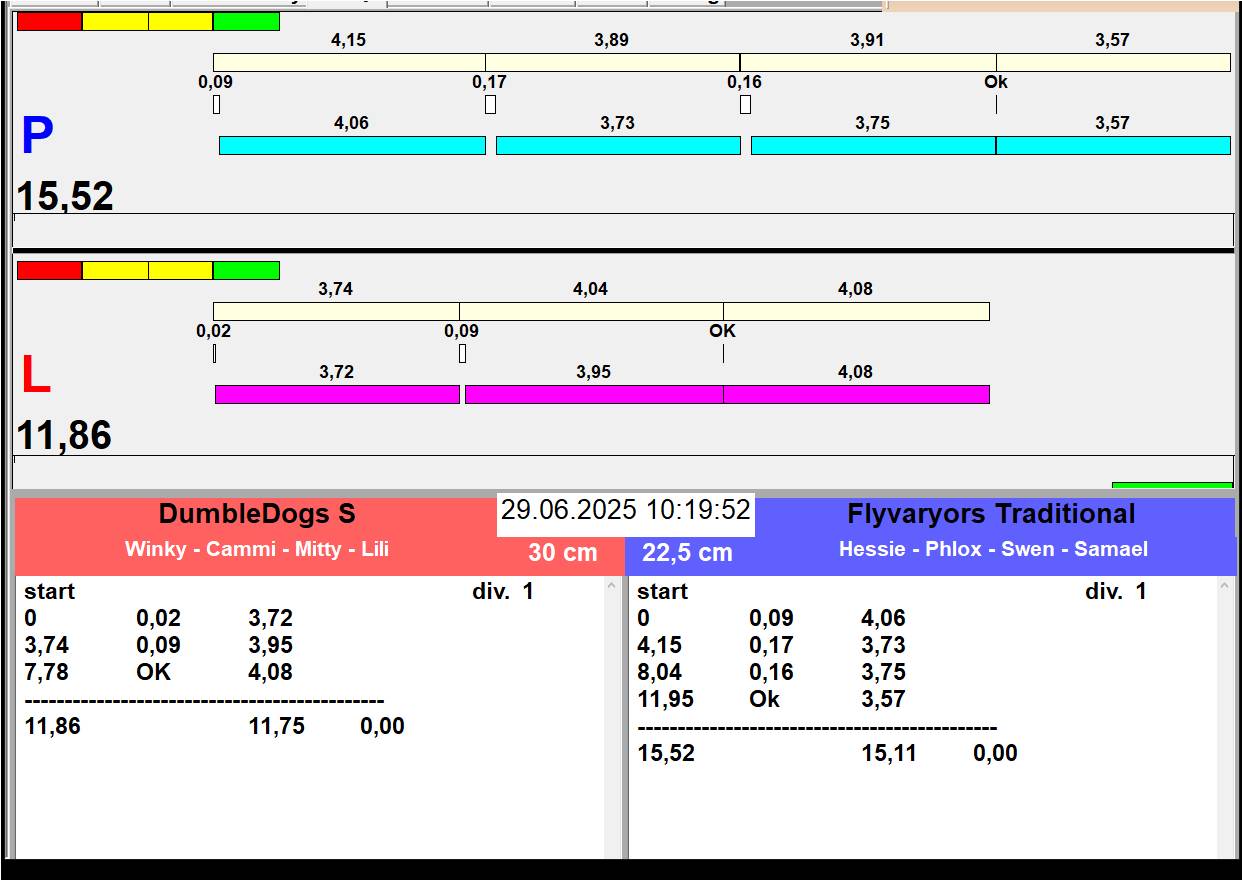Click the dog lineup Hessie - Phlox - Swen - Samael
The width and height of the screenshot is (1242, 880).
pyautogui.click(x=993, y=549)
